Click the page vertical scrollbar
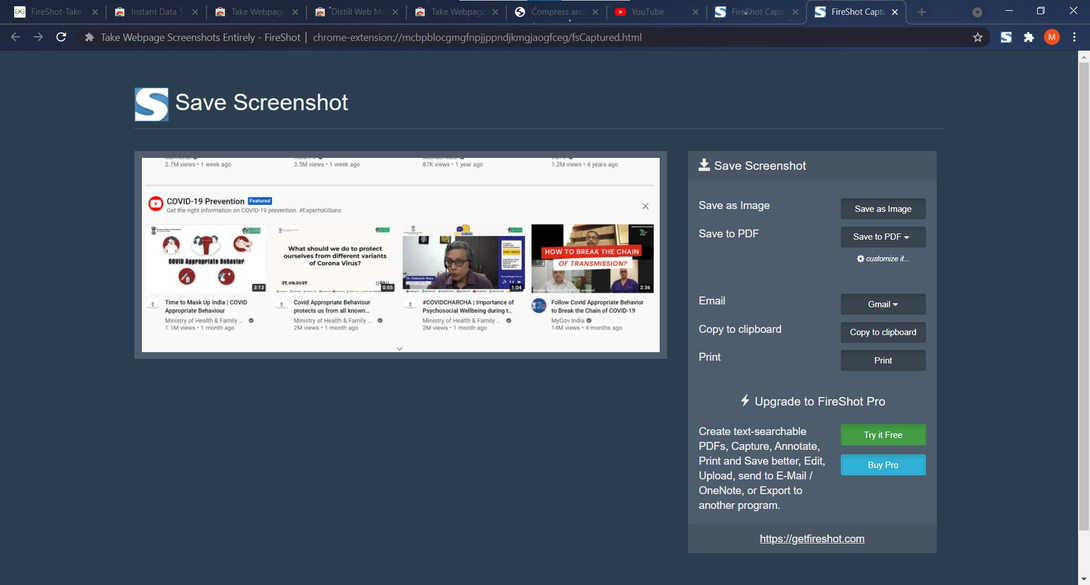Image resolution: width=1090 pixels, height=585 pixels. (1084, 296)
